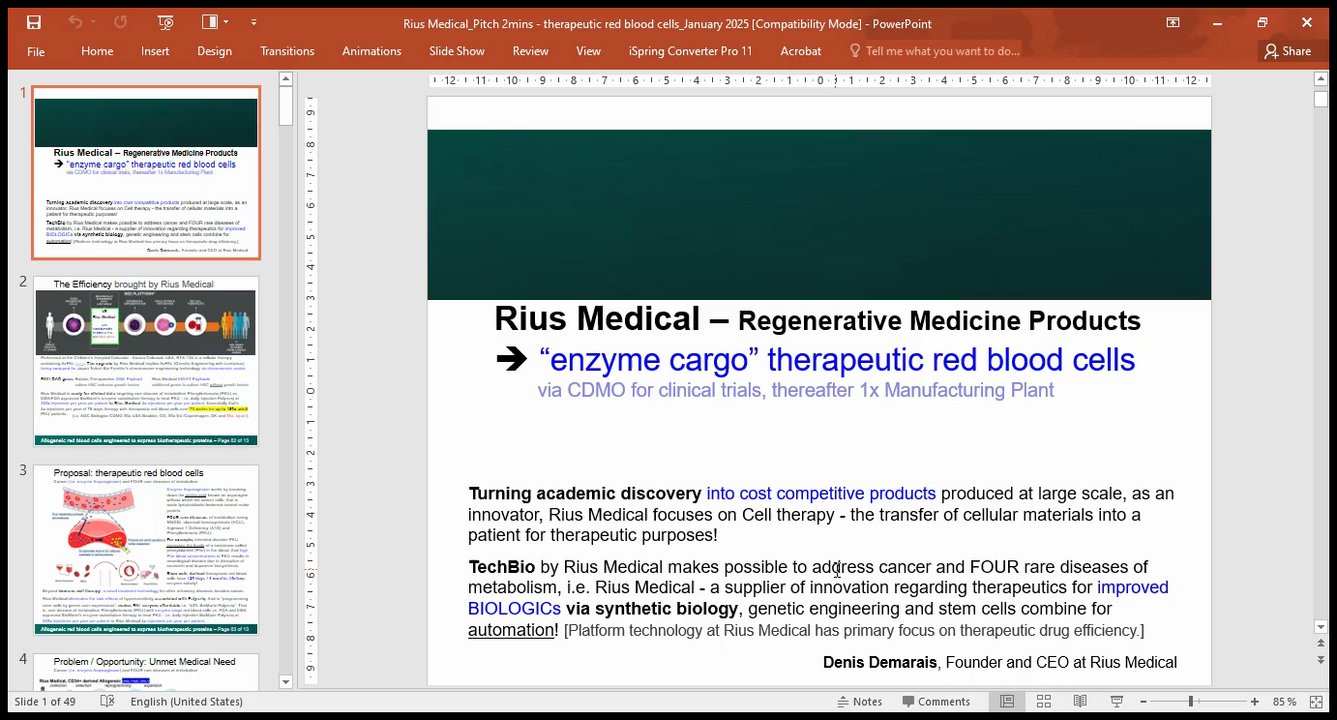
Task: Click Fit slide to current window icon
Action: click(1316, 701)
